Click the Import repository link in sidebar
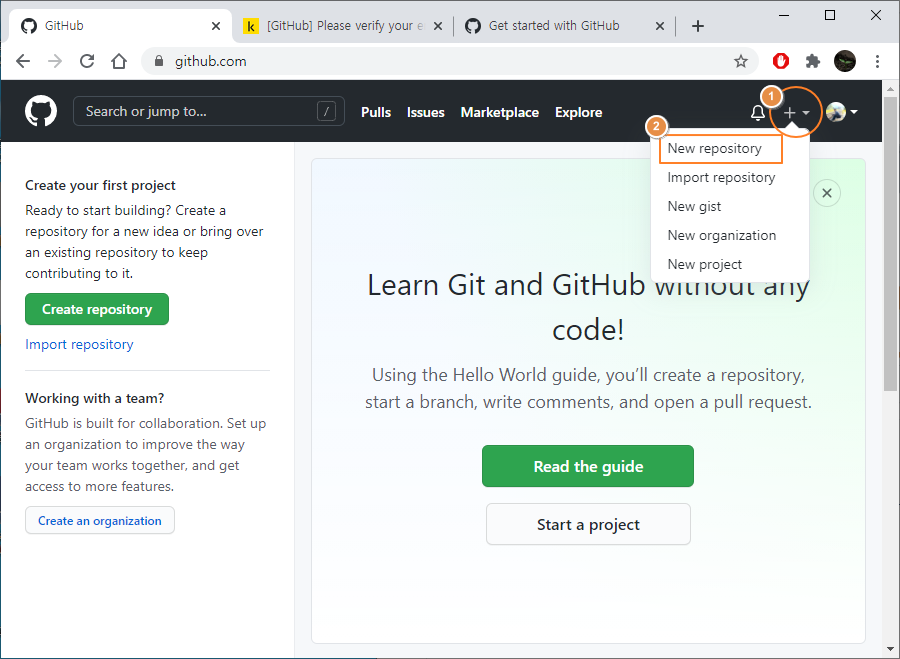The height and width of the screenshot is (659, 900). [79, 344]
